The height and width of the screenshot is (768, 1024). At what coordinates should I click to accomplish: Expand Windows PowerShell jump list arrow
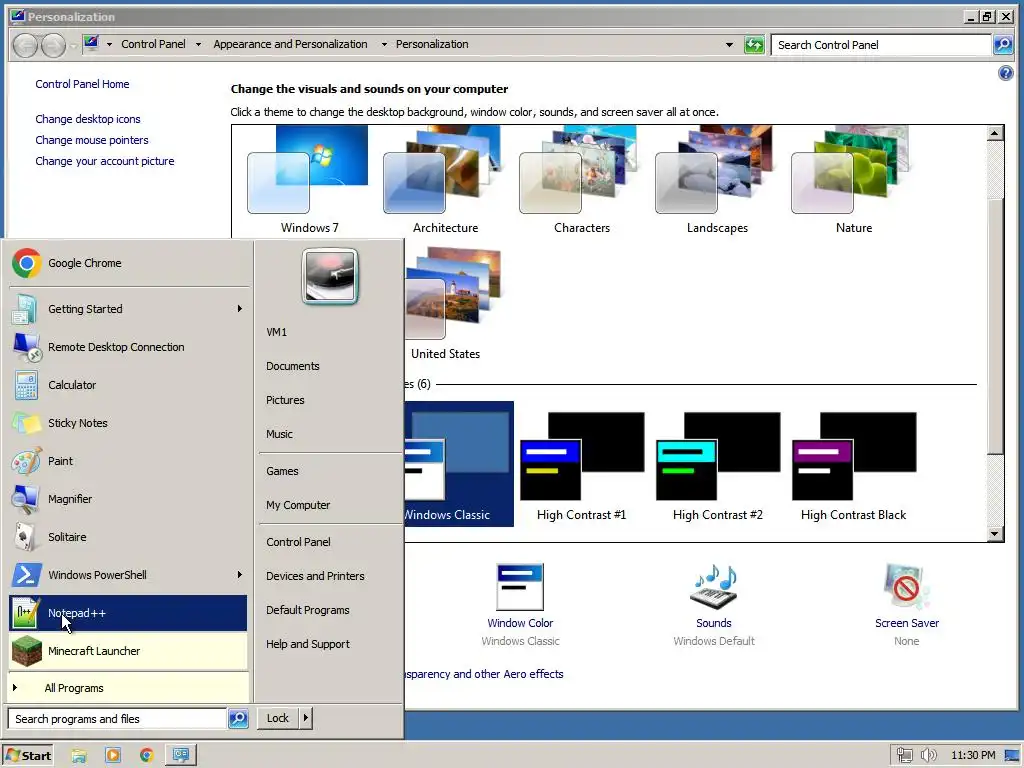point(240,575)
